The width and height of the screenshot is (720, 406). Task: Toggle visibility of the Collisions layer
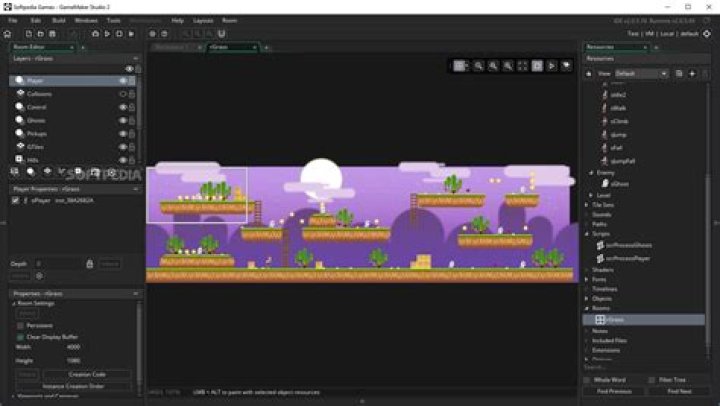(123, 93)
